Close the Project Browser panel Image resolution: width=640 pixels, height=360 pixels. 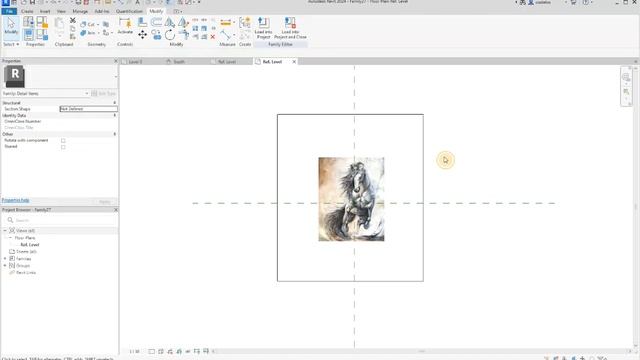point(116,210)
